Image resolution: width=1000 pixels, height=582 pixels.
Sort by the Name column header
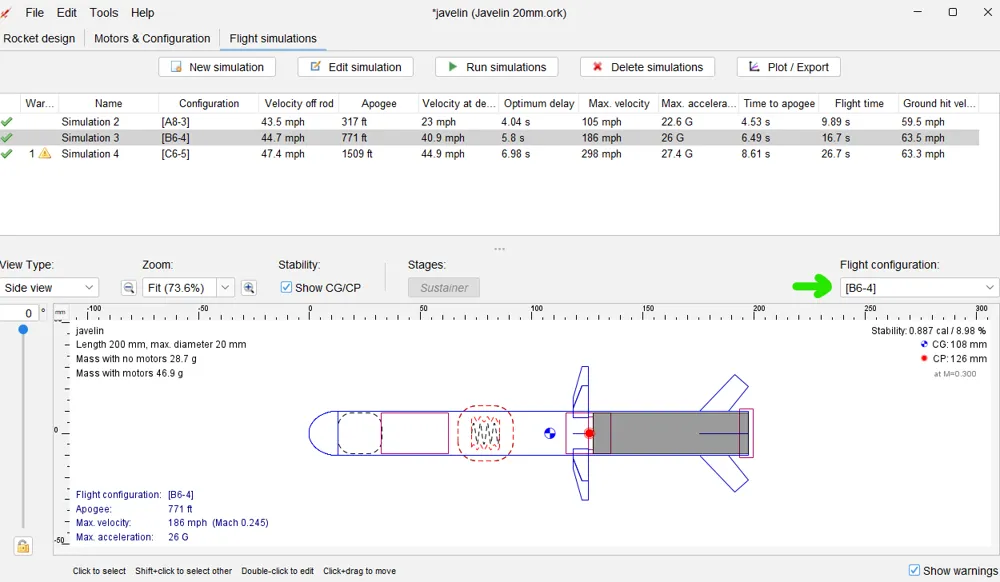[x=108, y=103]
